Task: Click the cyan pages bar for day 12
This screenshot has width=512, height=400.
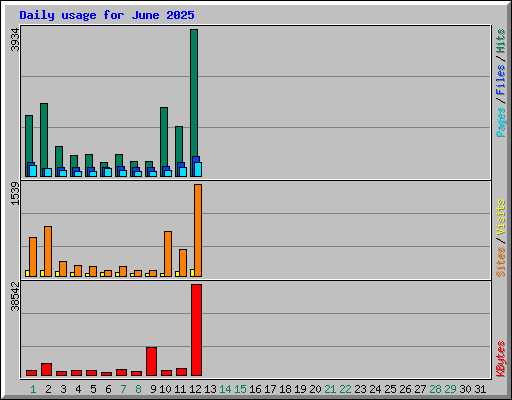Action: pyautogui.click(x=198, y=169)
